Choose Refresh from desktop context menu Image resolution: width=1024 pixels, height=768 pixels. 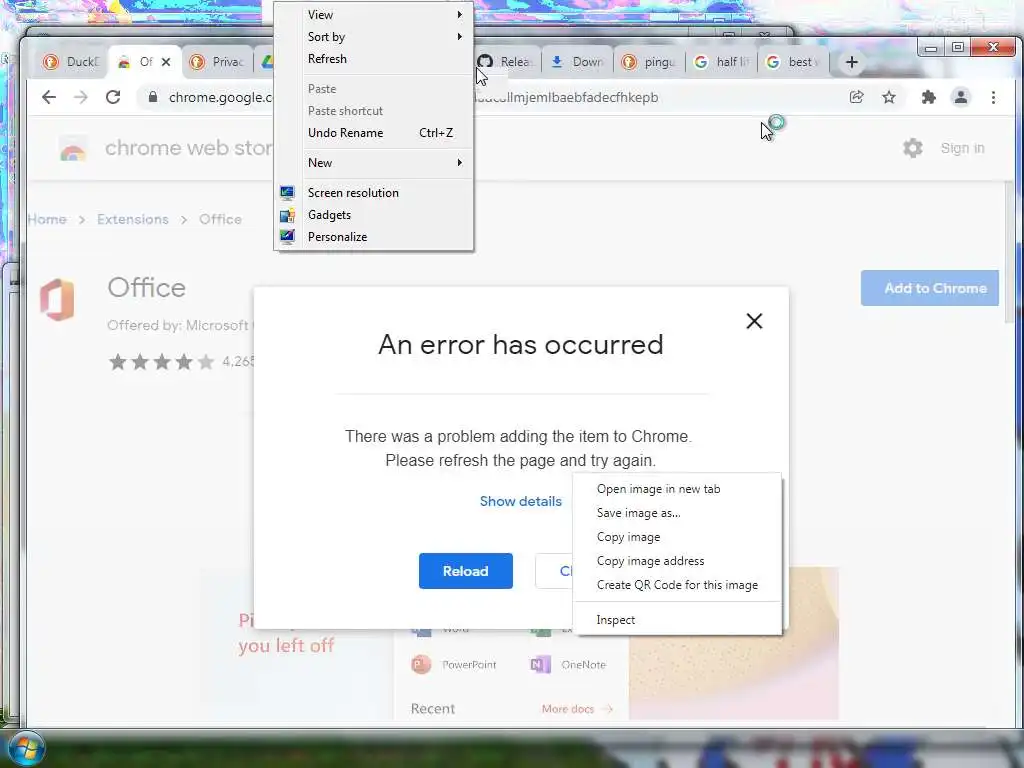pyautogui.click(x=374, y=59)
